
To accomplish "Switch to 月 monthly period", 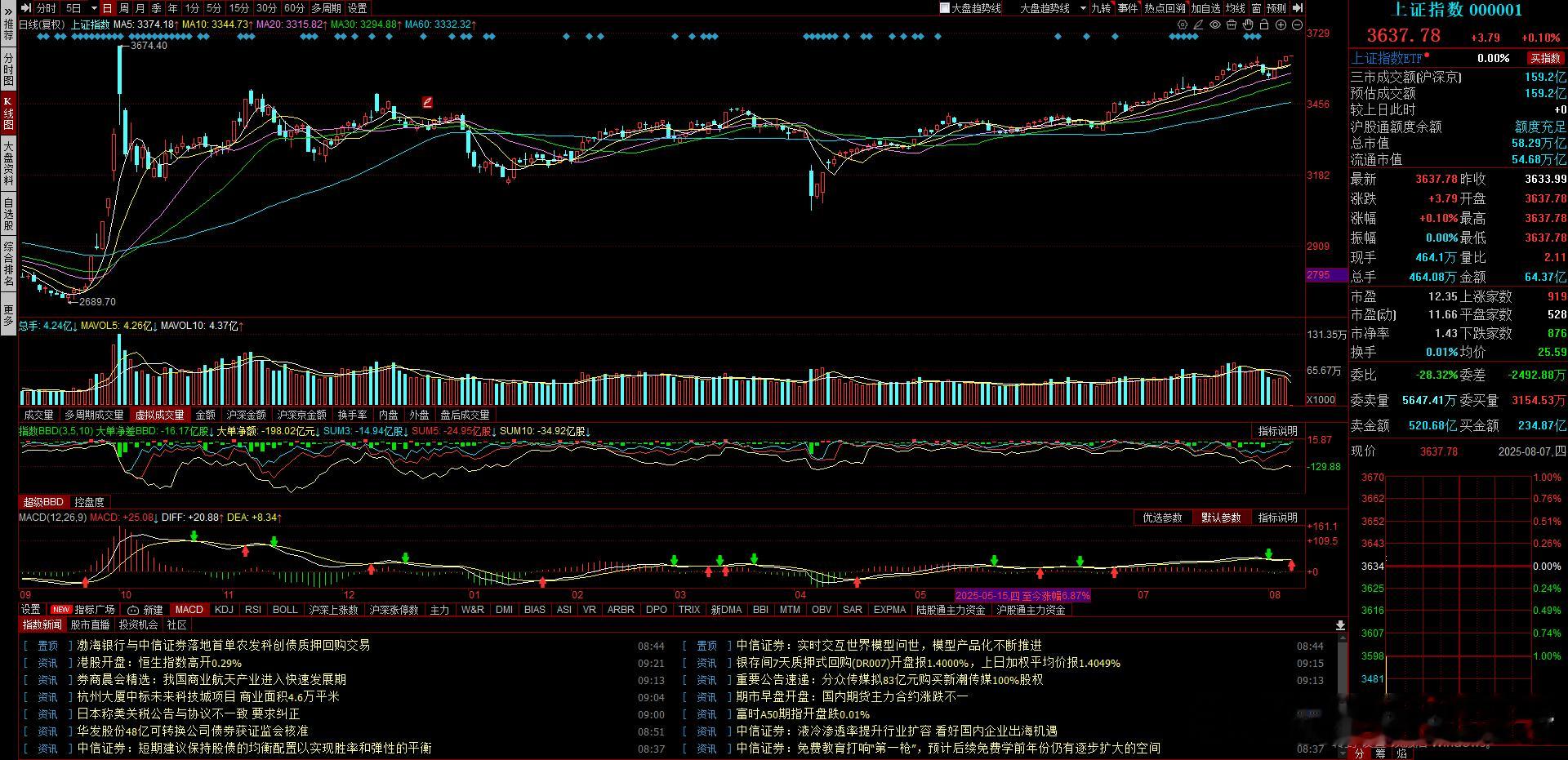I will coord(140,8).
